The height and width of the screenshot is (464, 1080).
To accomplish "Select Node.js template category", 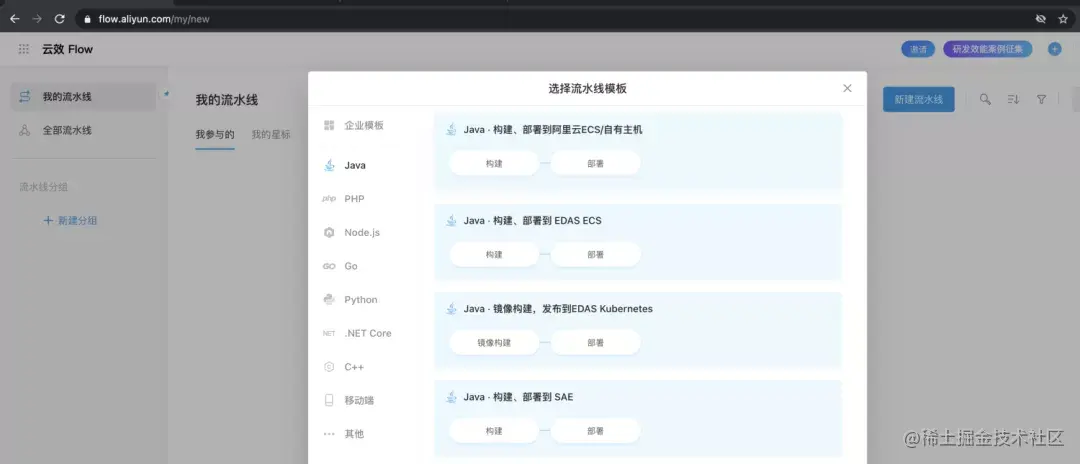I will pos(364,233).
